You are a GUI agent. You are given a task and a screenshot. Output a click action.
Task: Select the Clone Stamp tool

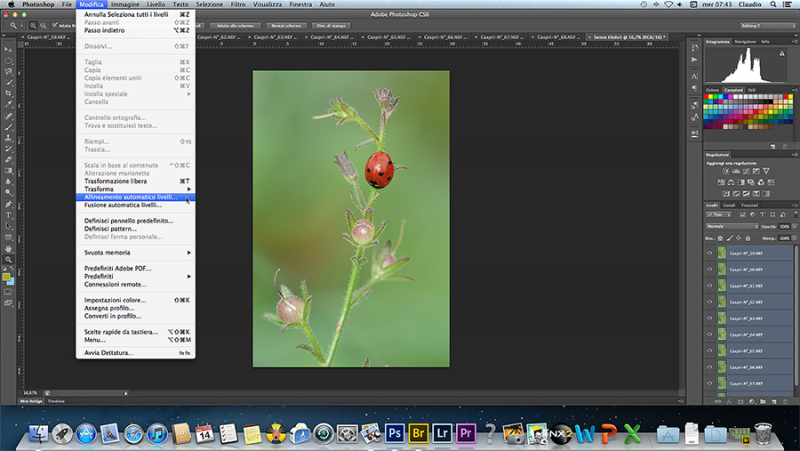8,138
